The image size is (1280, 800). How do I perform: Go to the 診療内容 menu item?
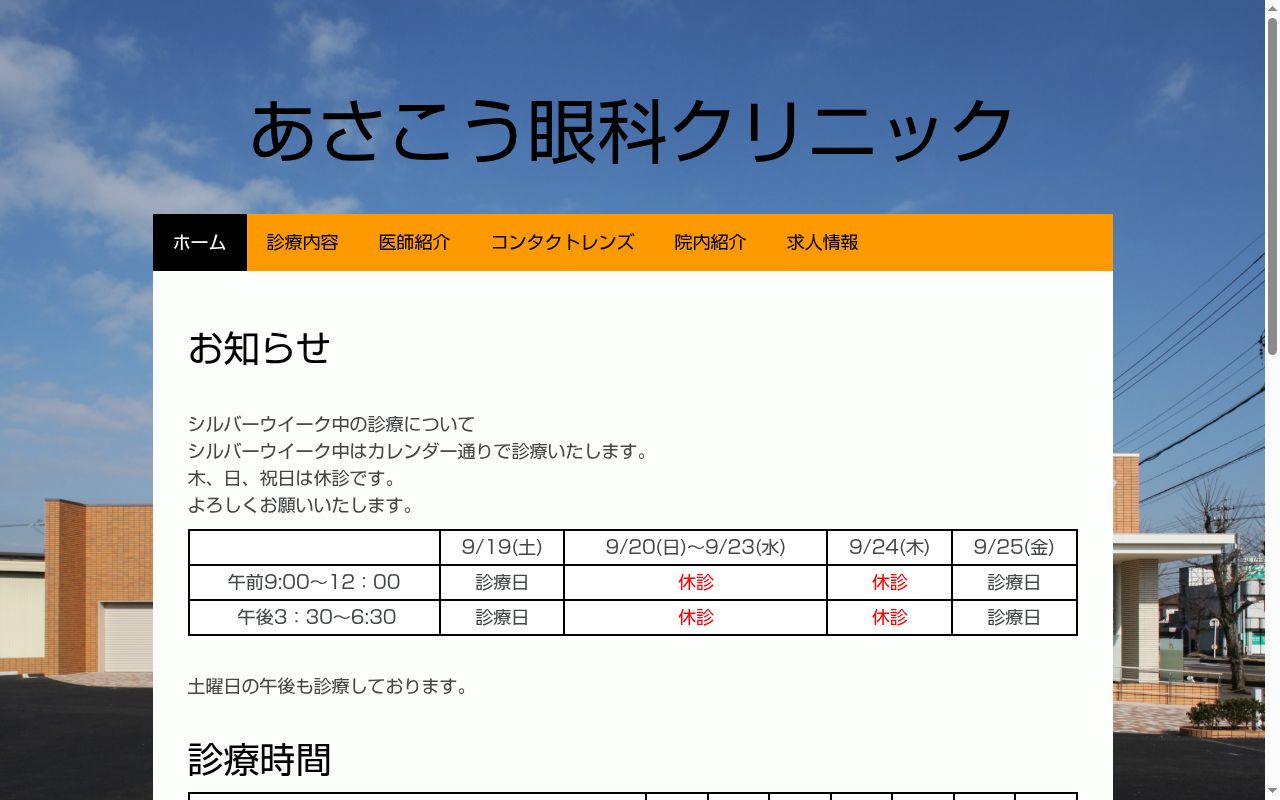coord(303,242)
